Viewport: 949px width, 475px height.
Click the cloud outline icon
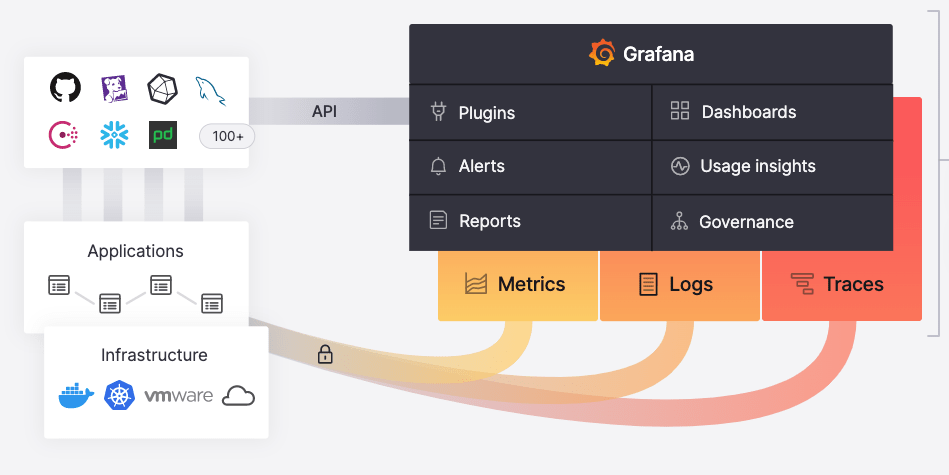pos(238,396)
